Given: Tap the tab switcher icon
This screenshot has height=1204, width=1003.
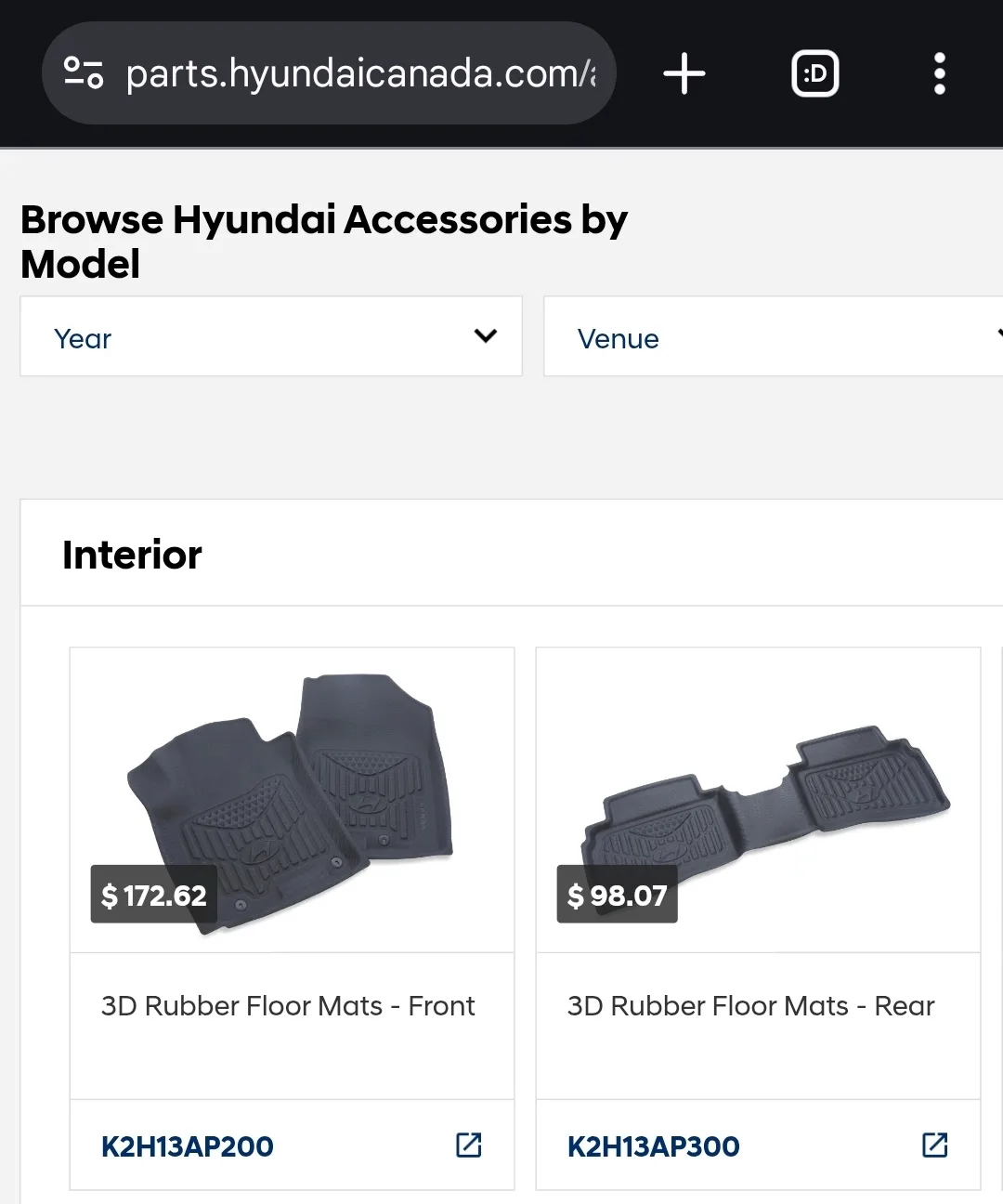Looking at the screenshot, I should click(814, 73).
